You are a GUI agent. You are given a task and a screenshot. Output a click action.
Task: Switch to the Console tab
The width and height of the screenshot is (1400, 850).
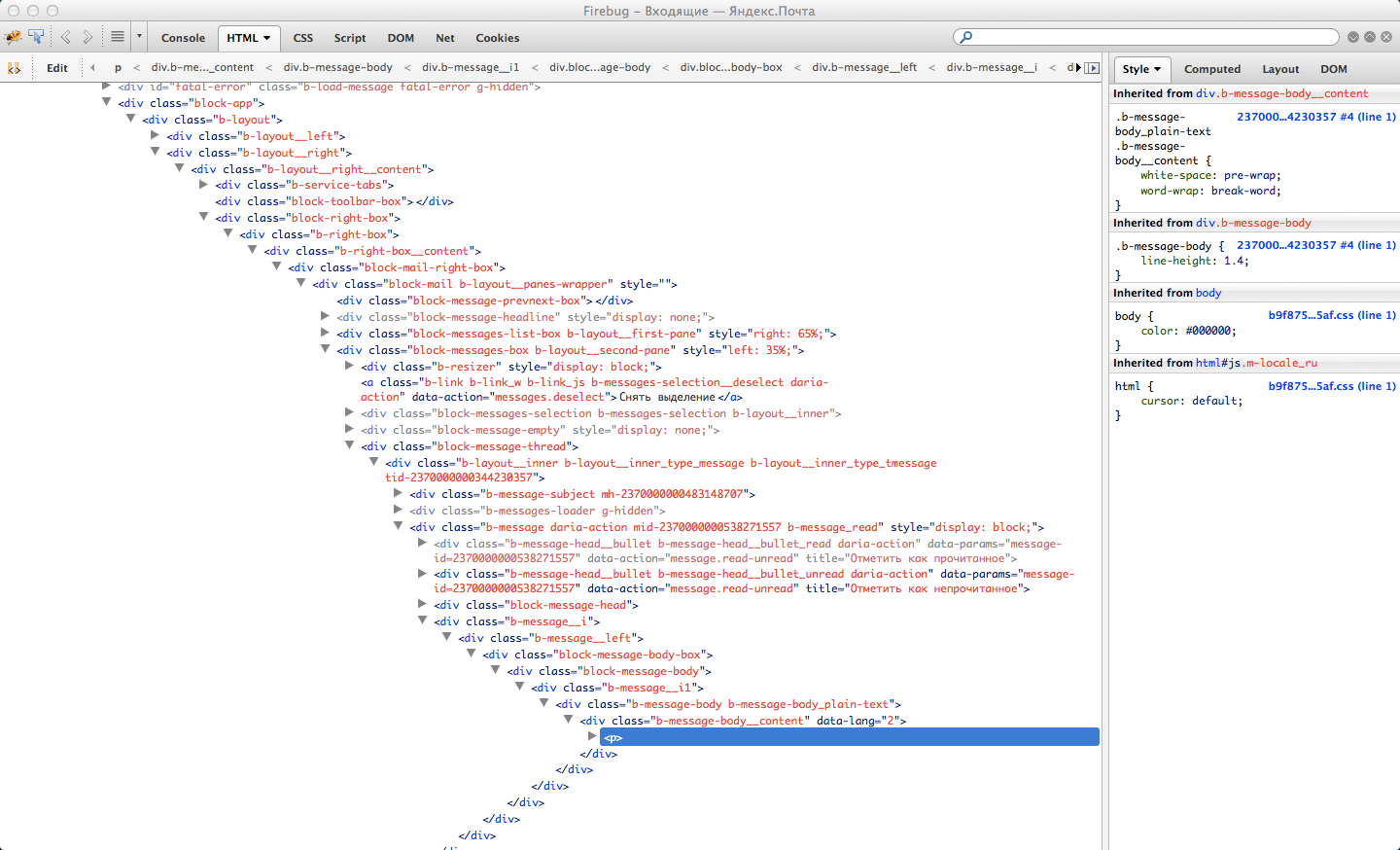tap(183, 38)
